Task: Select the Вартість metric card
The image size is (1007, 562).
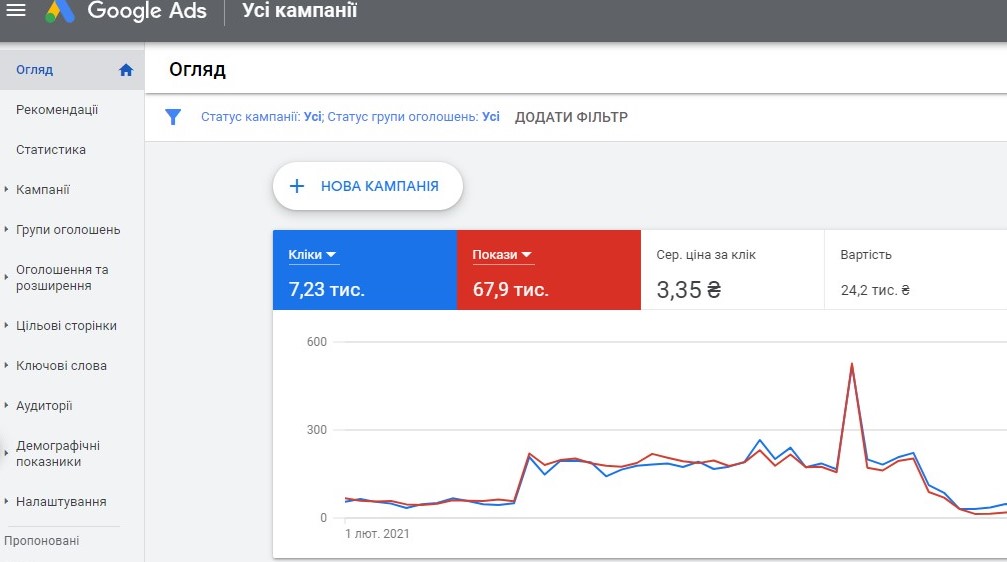Action: point(915,270)
